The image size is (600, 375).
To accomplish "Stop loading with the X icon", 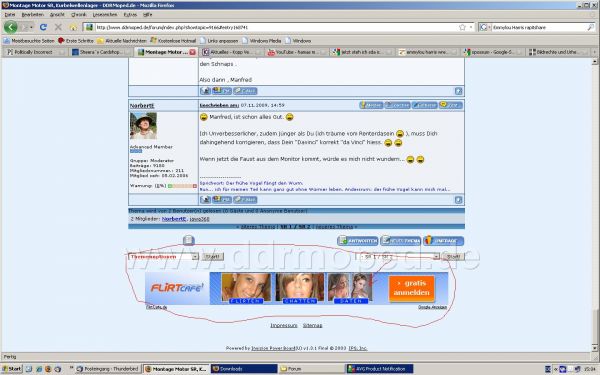I will point(58,27).
